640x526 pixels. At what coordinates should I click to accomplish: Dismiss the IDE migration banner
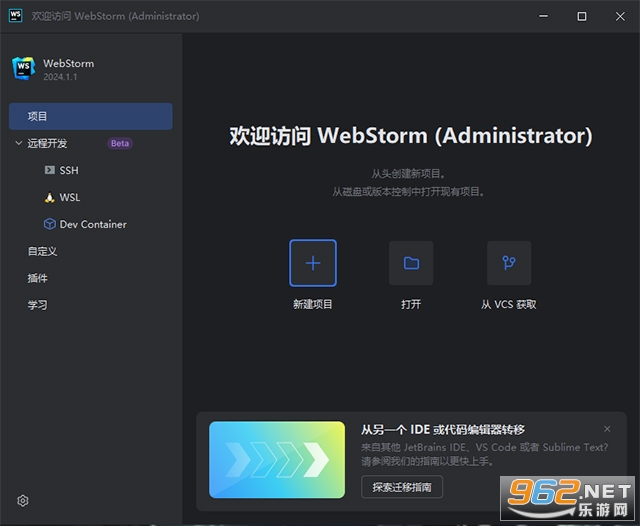tap(607, 429)
